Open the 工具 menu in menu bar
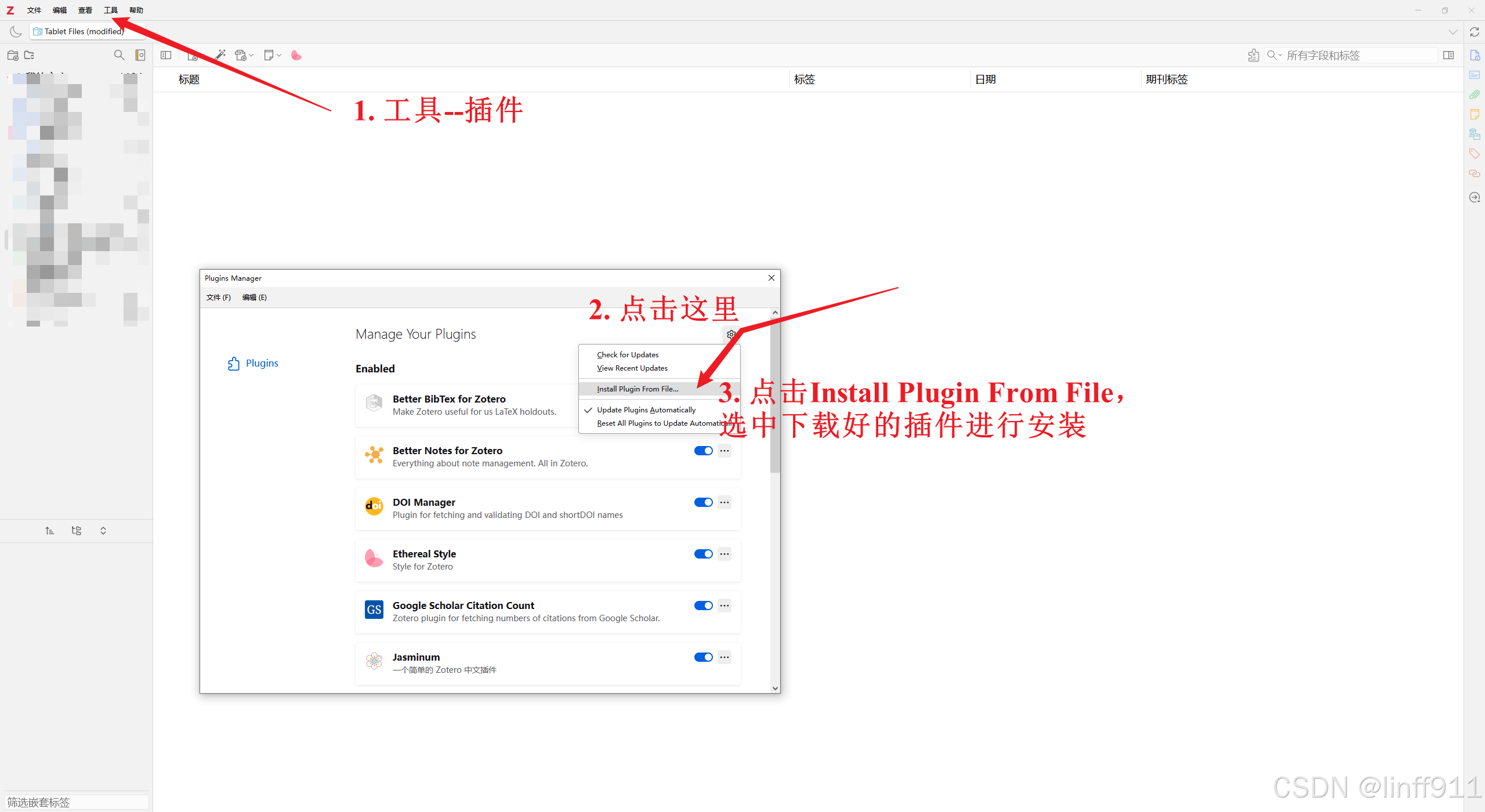Screen dimensions: 1485x812 [x=110, y=10]
